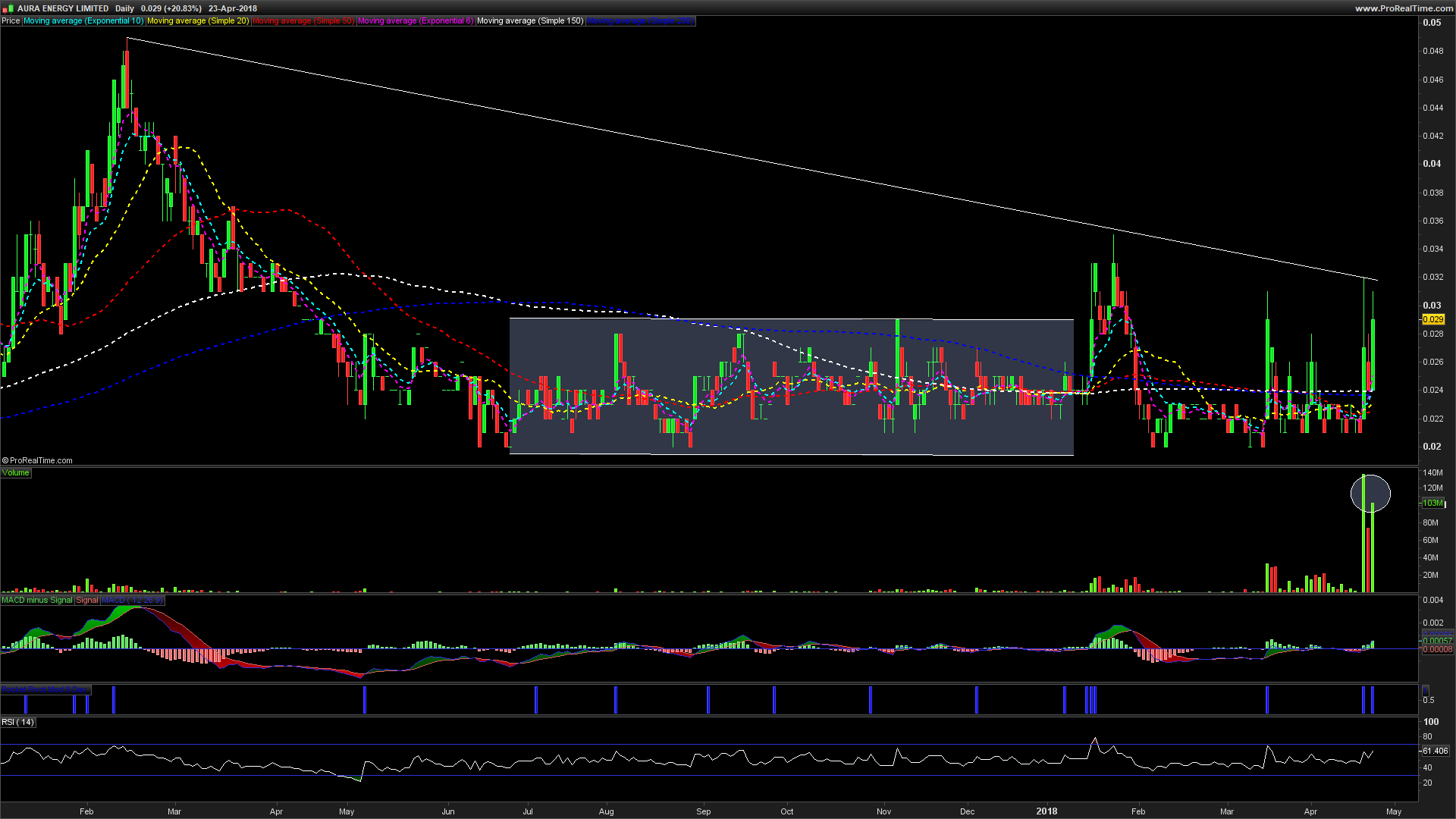
Task: Click the 0.029 (+20.83%) price text
Action: pyautogui.click(x=171, y=9)
